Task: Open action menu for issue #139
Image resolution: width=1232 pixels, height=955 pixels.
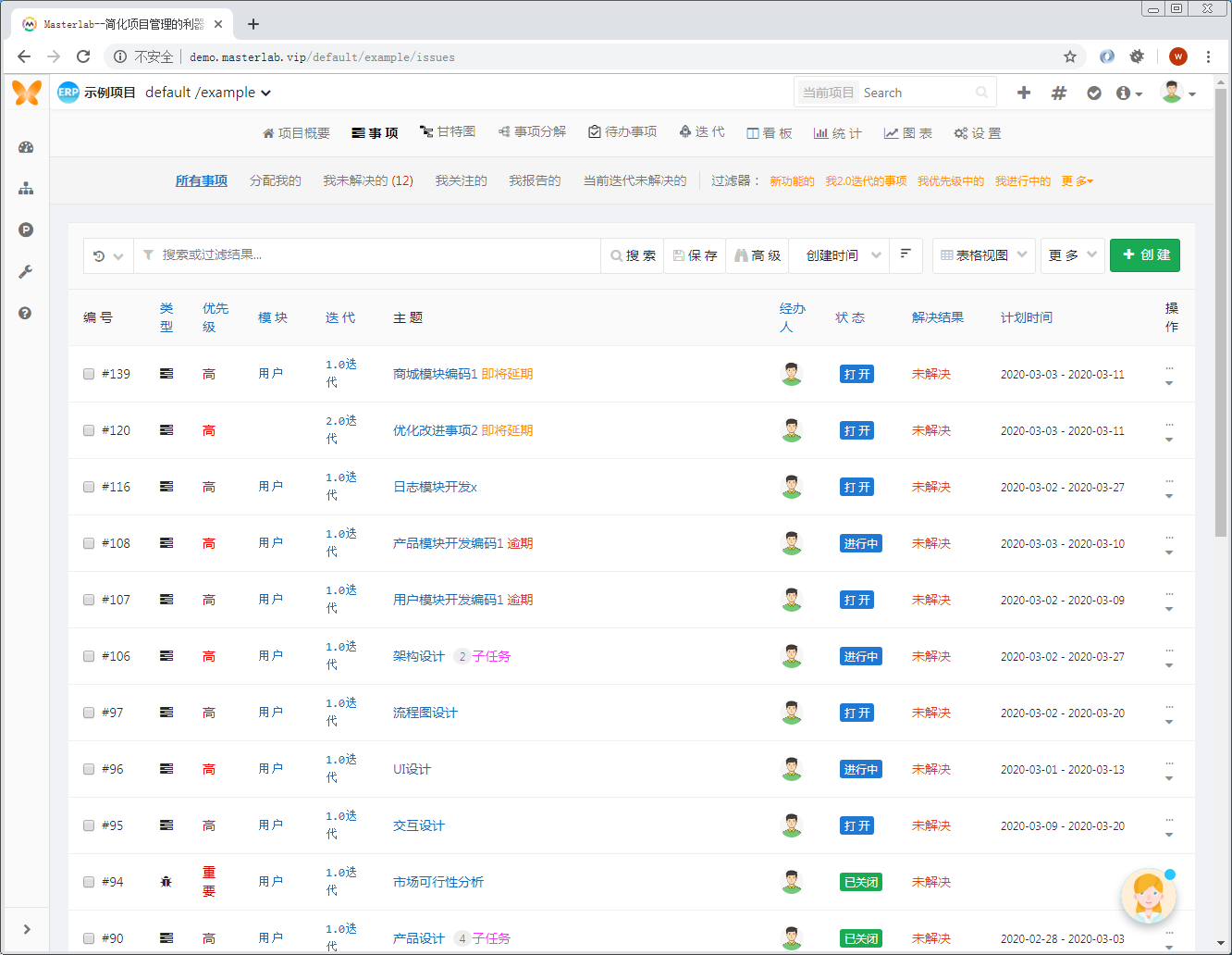Action: pyautogui.click(x=1169, y=375)
